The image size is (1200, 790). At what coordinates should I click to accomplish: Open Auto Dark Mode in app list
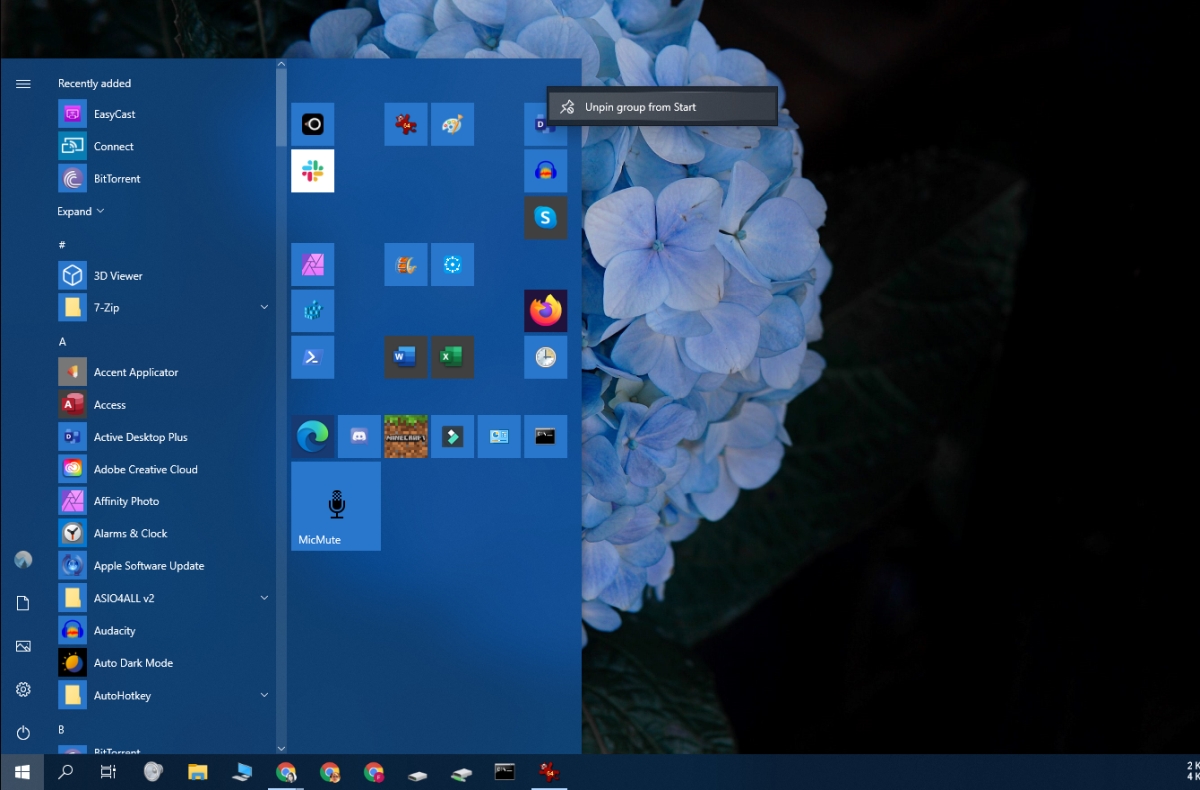[x=163, y=663]
